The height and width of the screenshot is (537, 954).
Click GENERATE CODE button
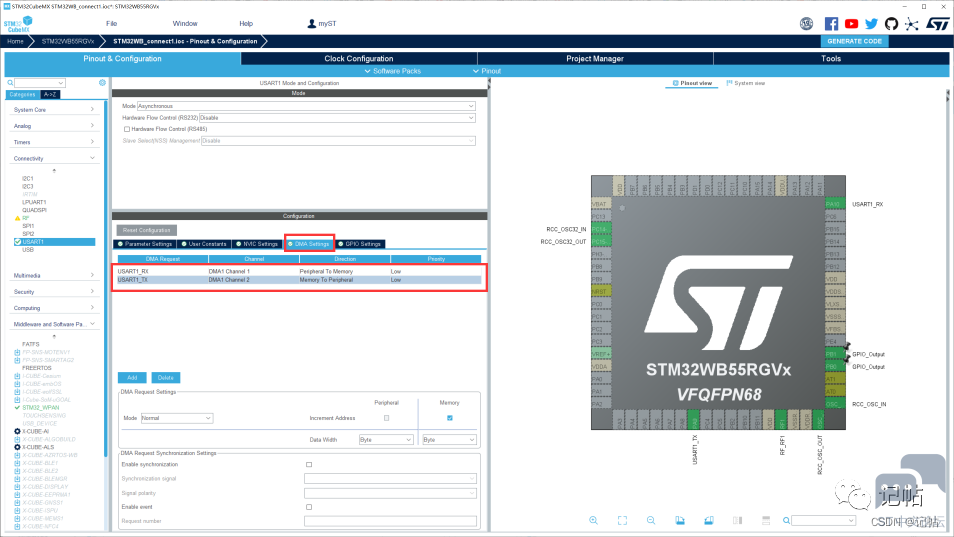(x=854, y=41)
